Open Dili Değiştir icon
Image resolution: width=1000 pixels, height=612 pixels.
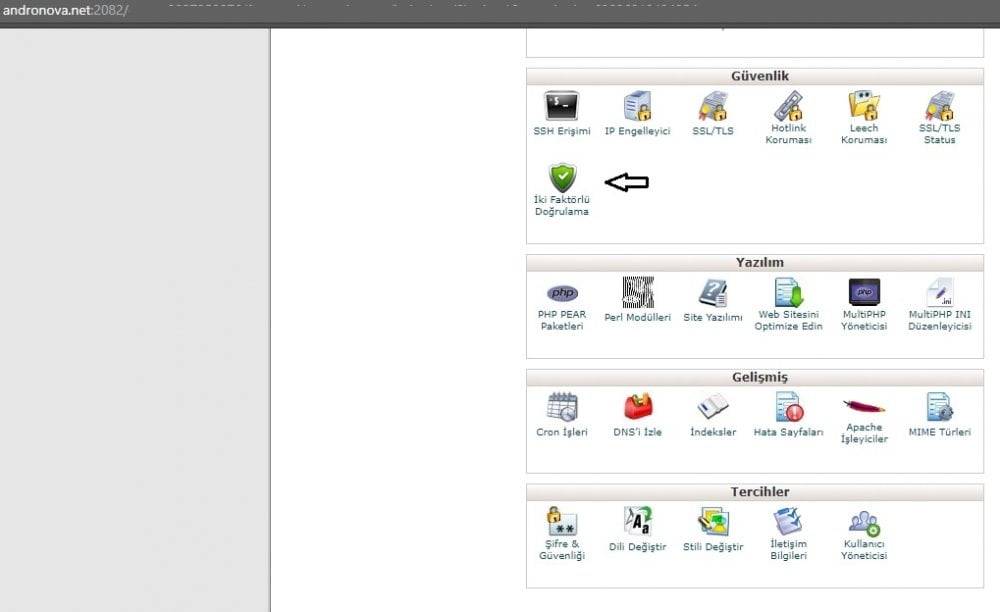(x=638, y=521)
